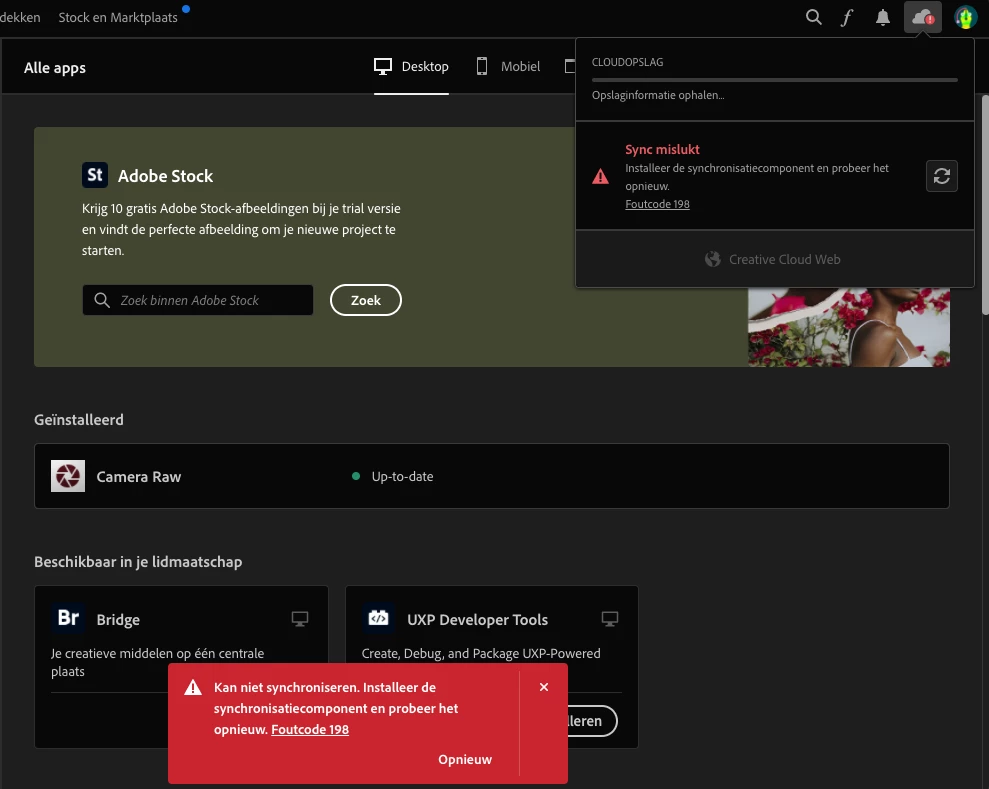Click the Zoek button in Adobe Stock banner
Image resolution: width=989 pixels, height=789 pixels.
(366, 300)
